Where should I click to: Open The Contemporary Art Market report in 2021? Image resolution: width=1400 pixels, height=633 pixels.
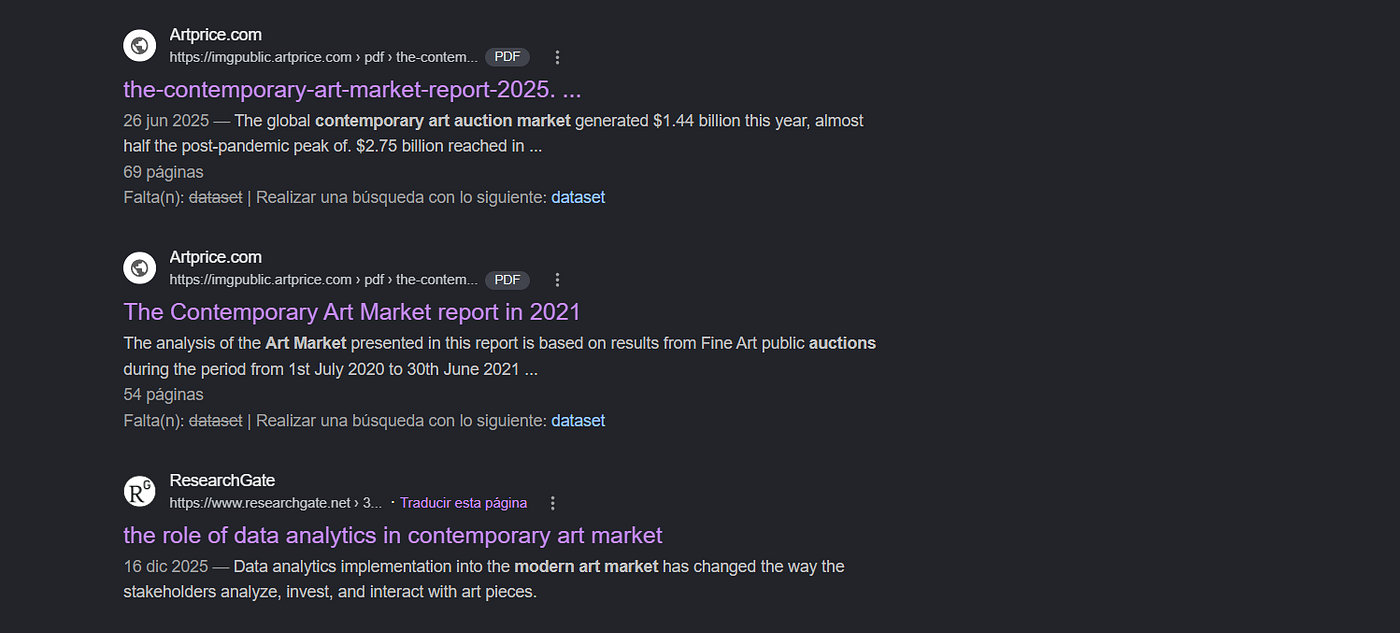tap(352, 312)
